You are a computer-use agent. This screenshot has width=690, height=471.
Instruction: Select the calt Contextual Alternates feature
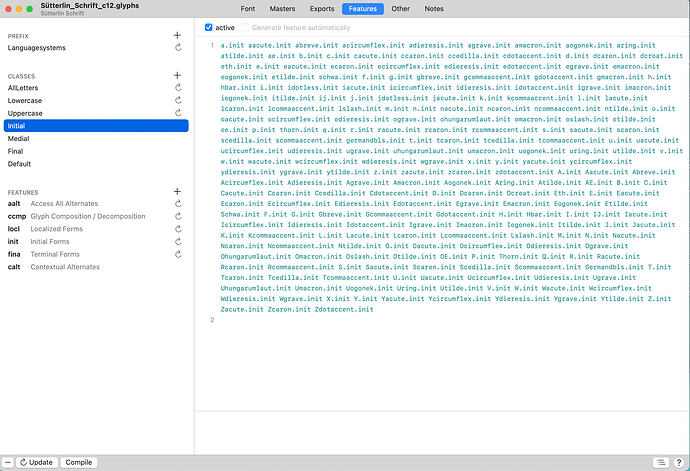96,267
